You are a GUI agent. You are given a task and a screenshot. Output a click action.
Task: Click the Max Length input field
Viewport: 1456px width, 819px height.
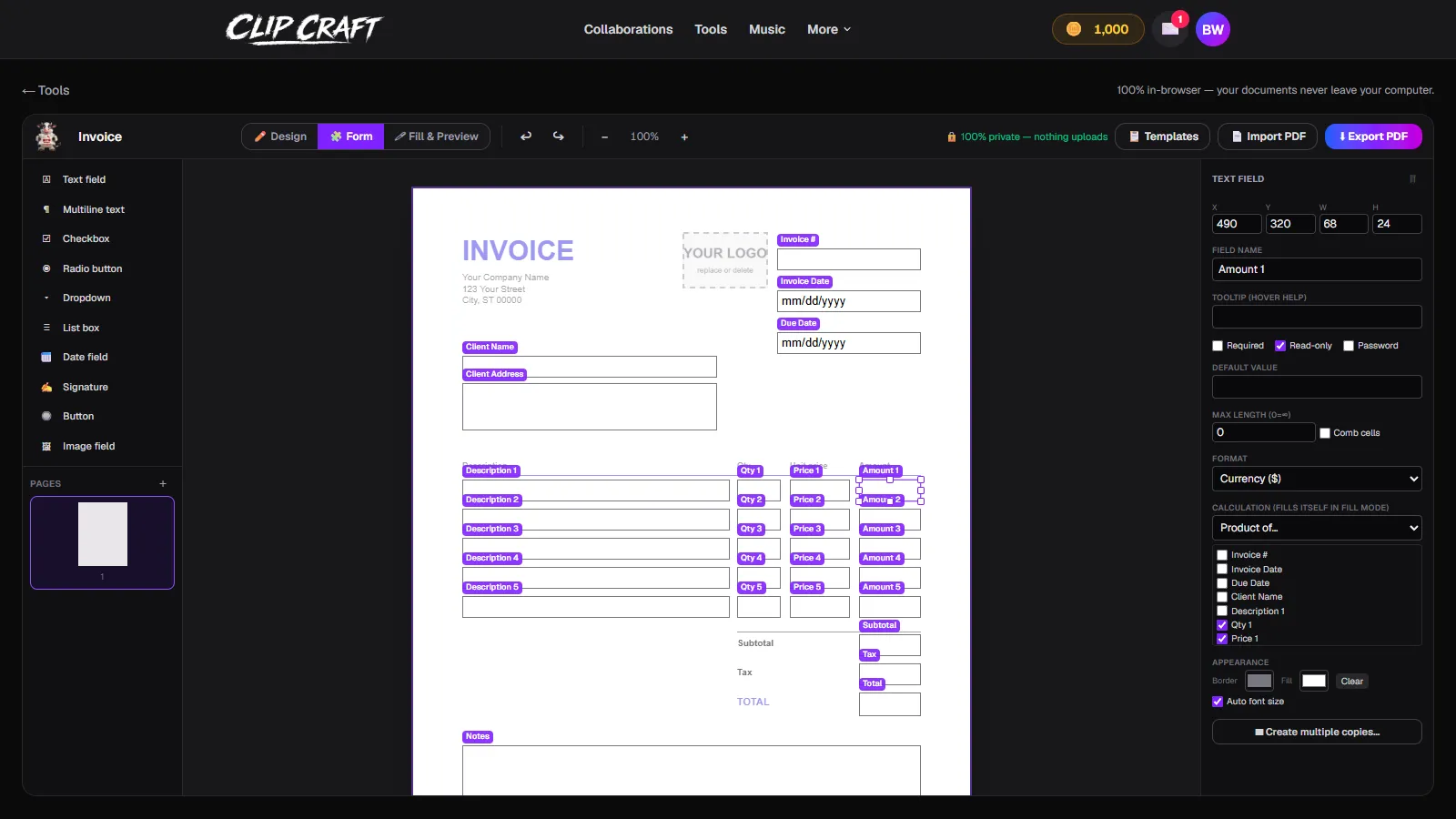pyautogui.click(x=1263, y=432)
